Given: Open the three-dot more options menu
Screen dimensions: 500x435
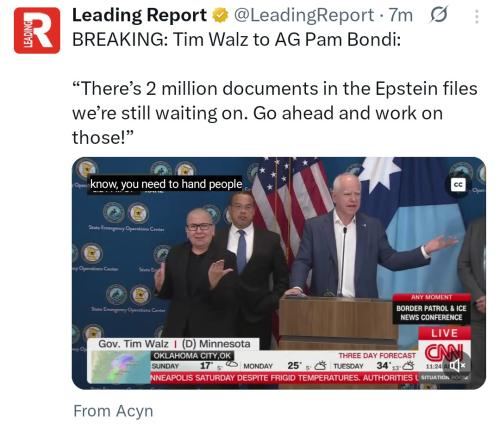Looking at the screenshot, I should [x=477, y=16].
